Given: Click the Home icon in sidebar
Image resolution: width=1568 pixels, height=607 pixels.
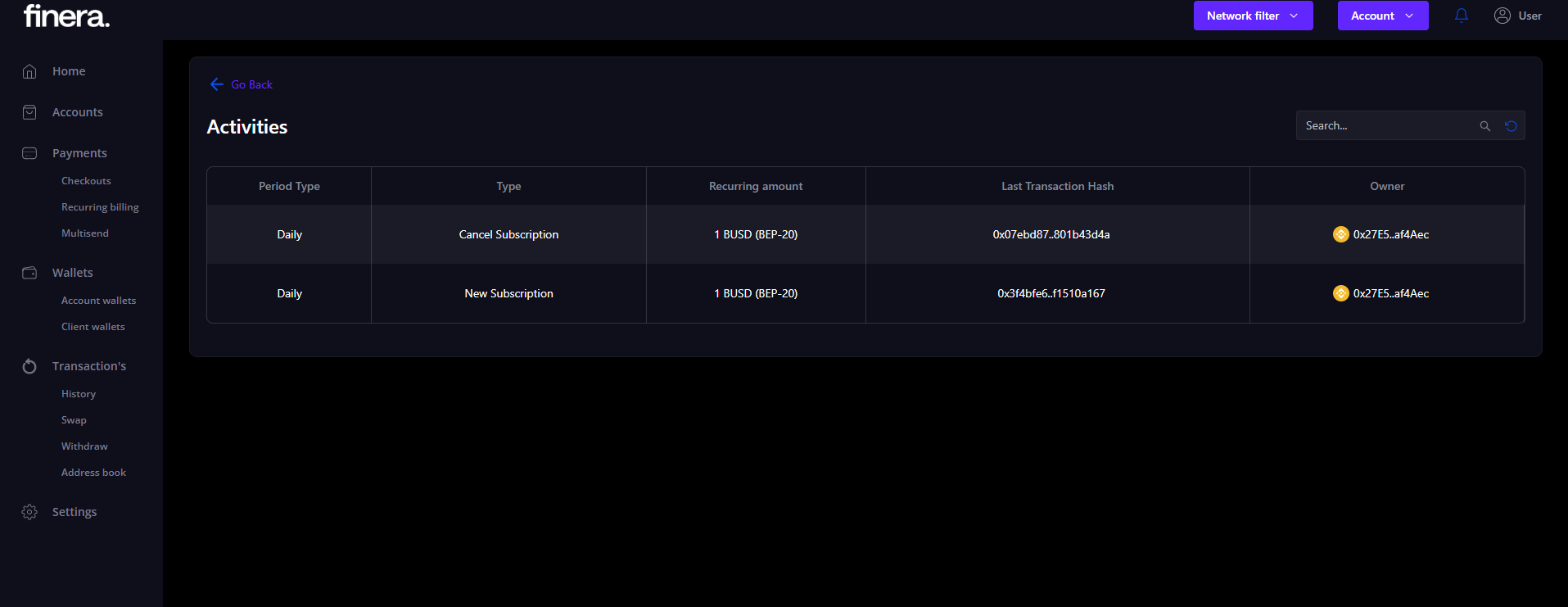Looking at the screenshot, I should coord(29,71).
